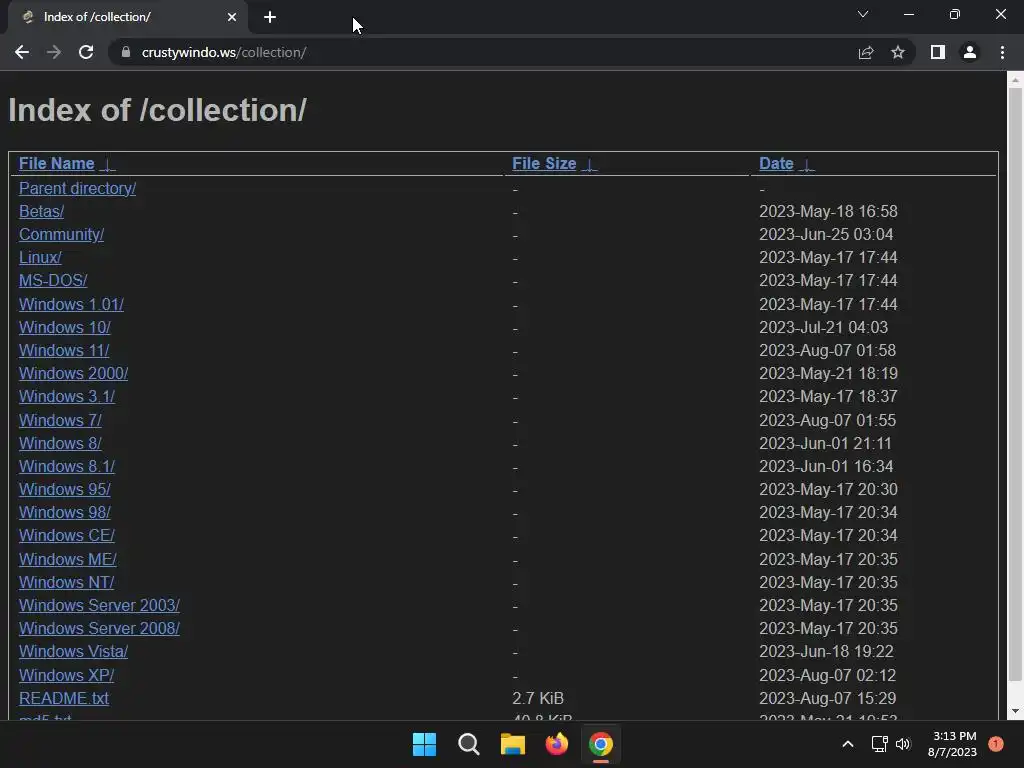Screen dimensions: 1024x768
Task: Click descending arrow next to File Name
Action: tap(108, 165)
